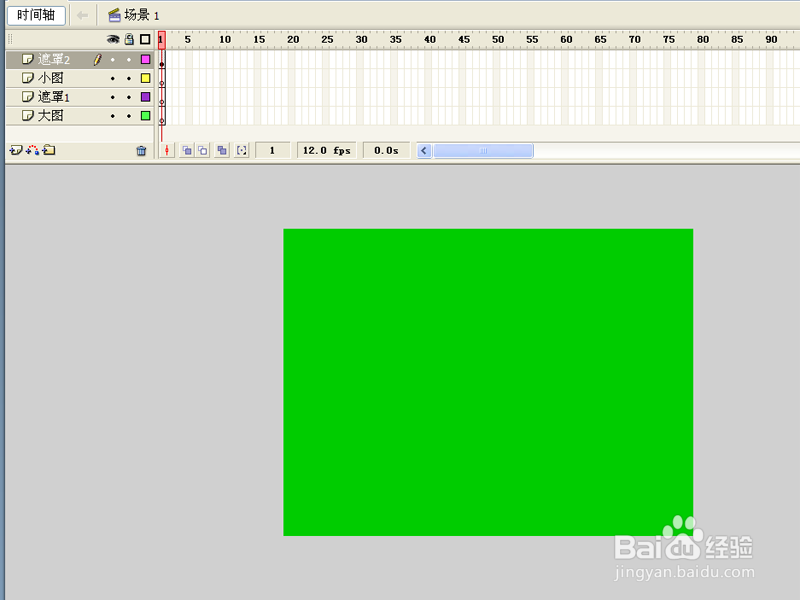This screenshot has width=800, height=600.
Task: Click the 0.0s elapsed time field
Action: pyautogui.click(x=386, y=151)
